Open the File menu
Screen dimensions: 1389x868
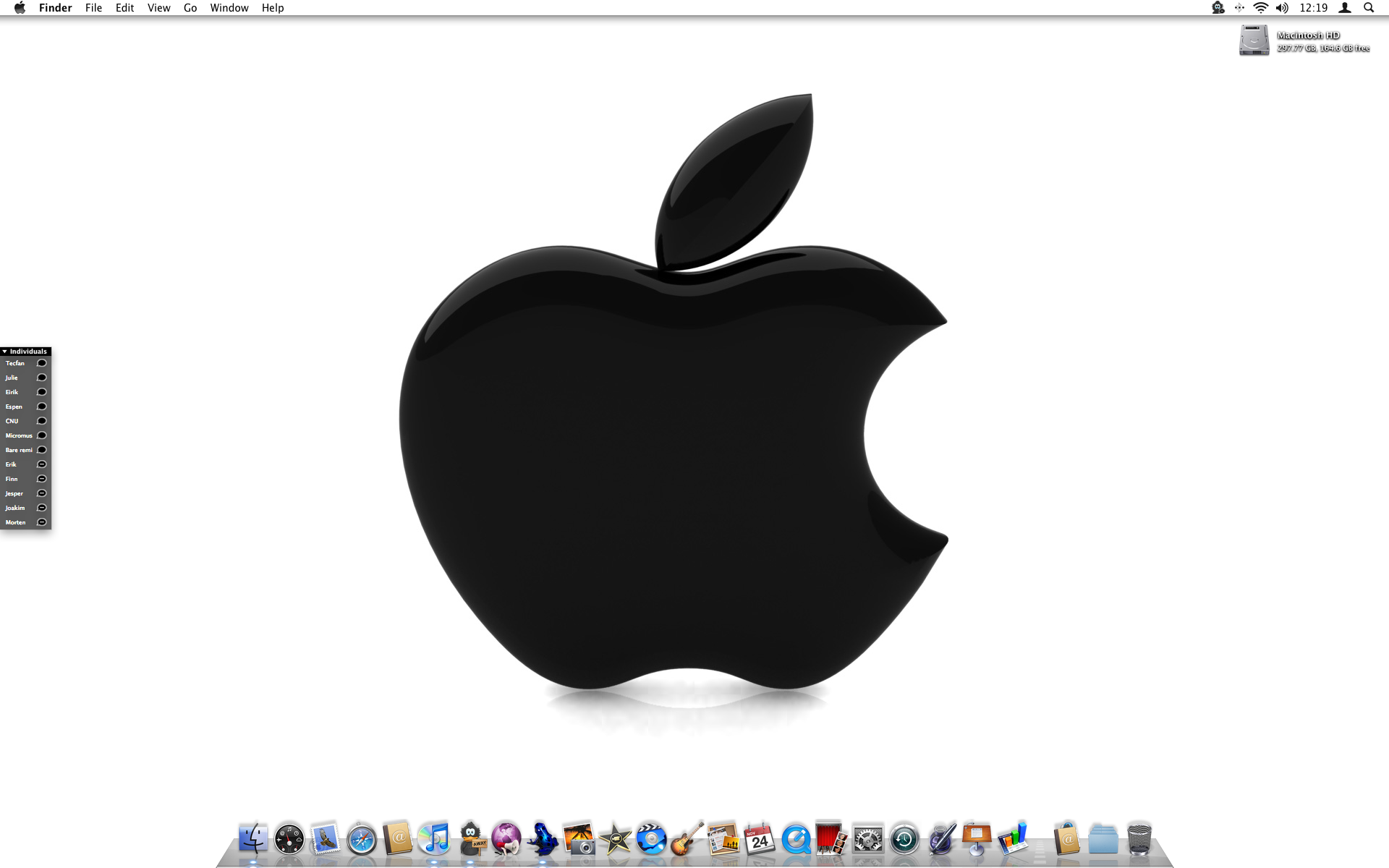[93, 8]
